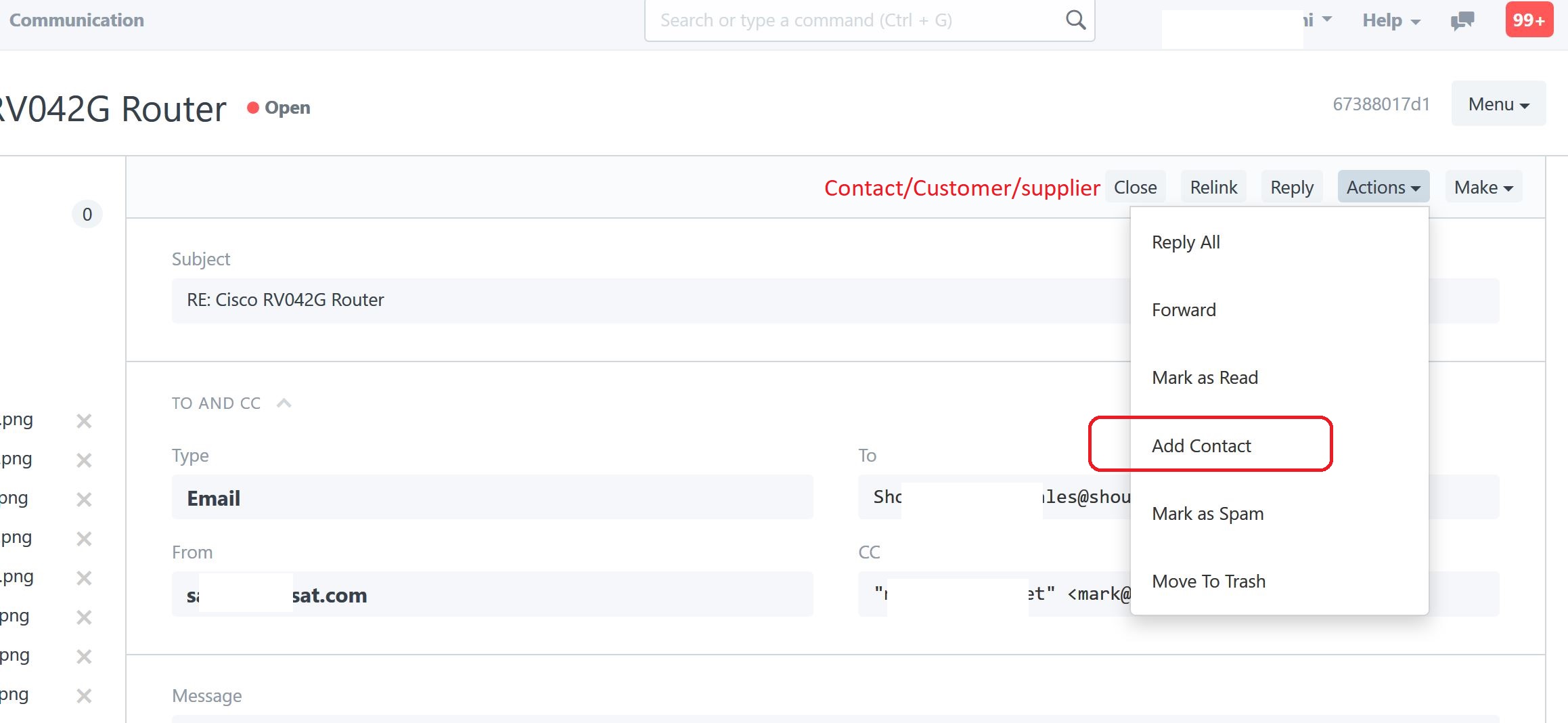Select Forward from Actions menu
The width and height of the screenshot is (1568, 723).
click(1184, 309)
